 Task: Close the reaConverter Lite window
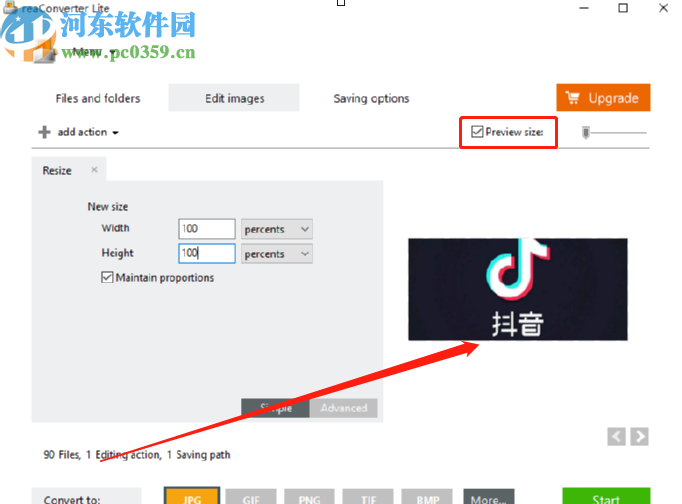[663, 8]
